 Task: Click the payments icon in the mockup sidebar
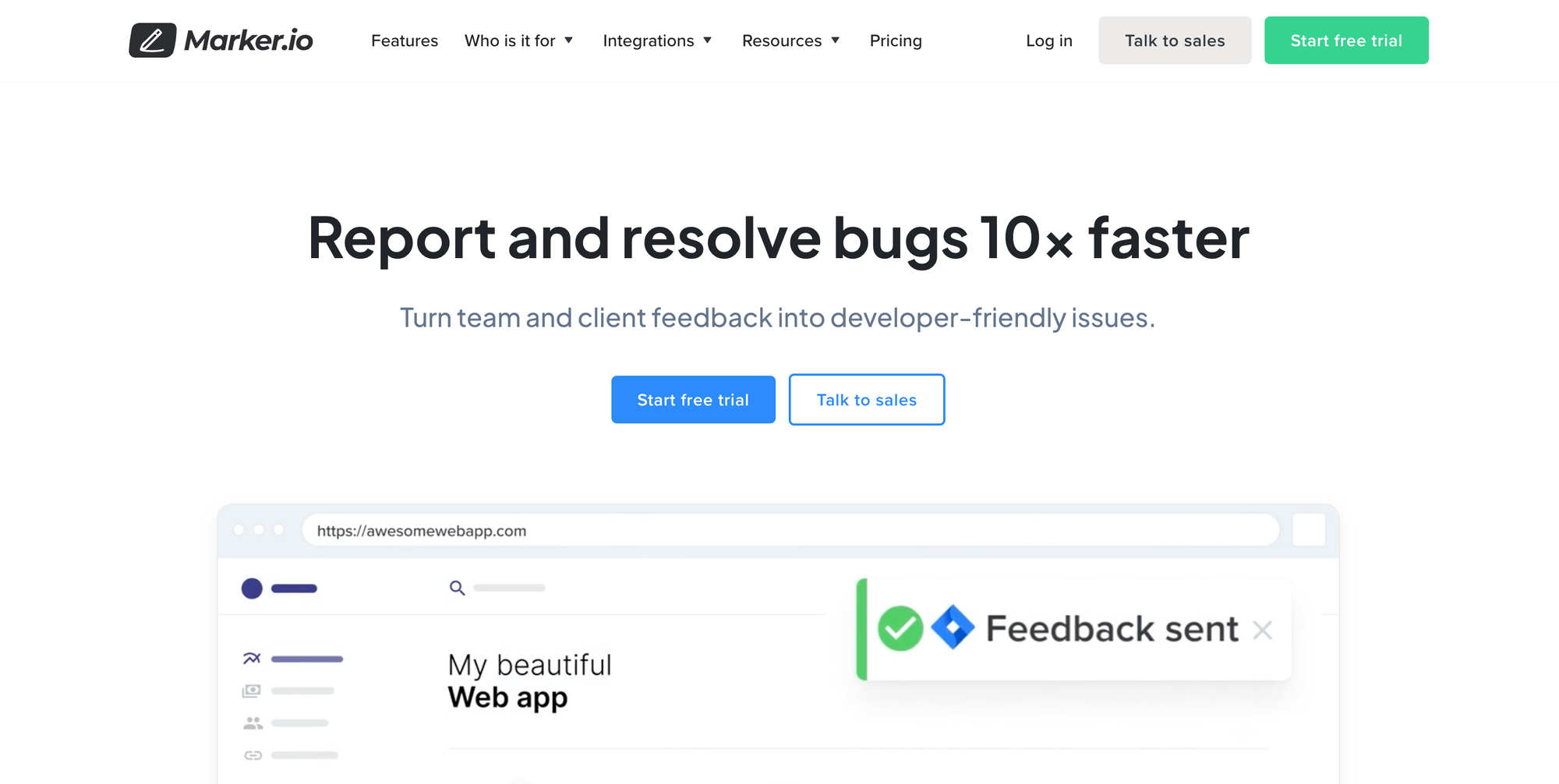[251, 690]
